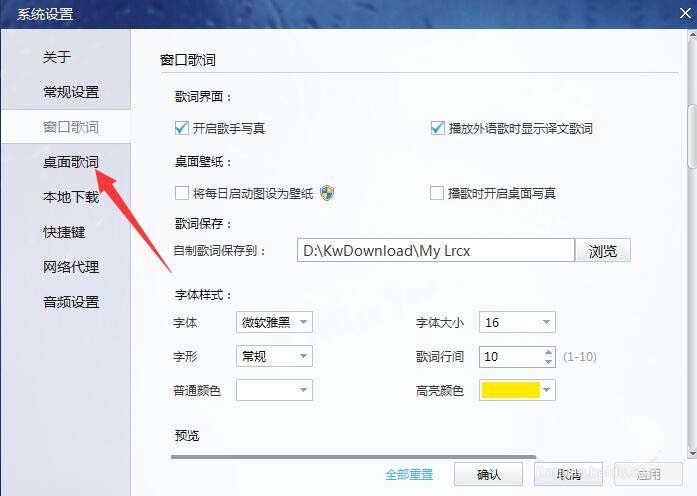Image resolution: width=697 pixels, height=496 pixels.
Task: Uncheck the 开启歌手写真 checkbox
Action: [181, 128]
